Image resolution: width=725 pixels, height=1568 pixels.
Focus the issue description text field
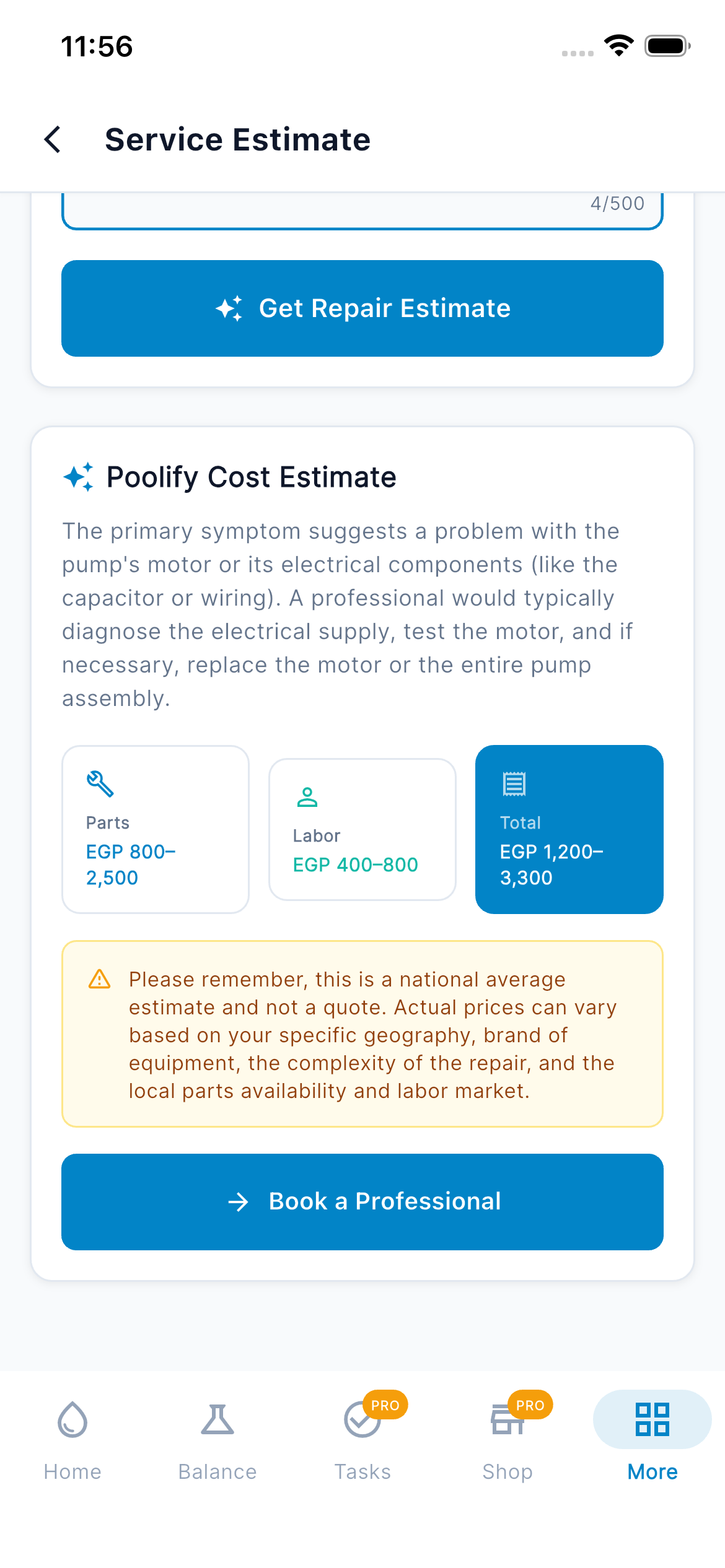362,211
